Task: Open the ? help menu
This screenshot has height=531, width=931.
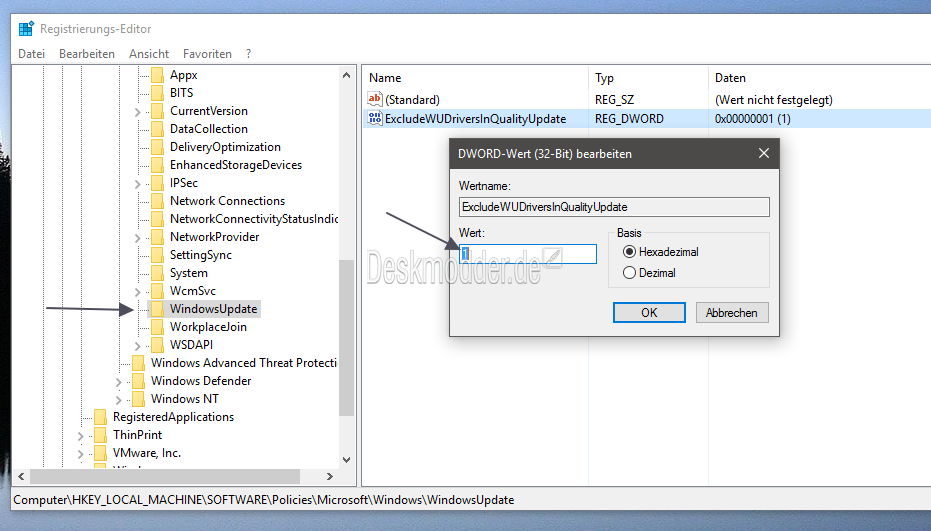Action: [248, 53]
